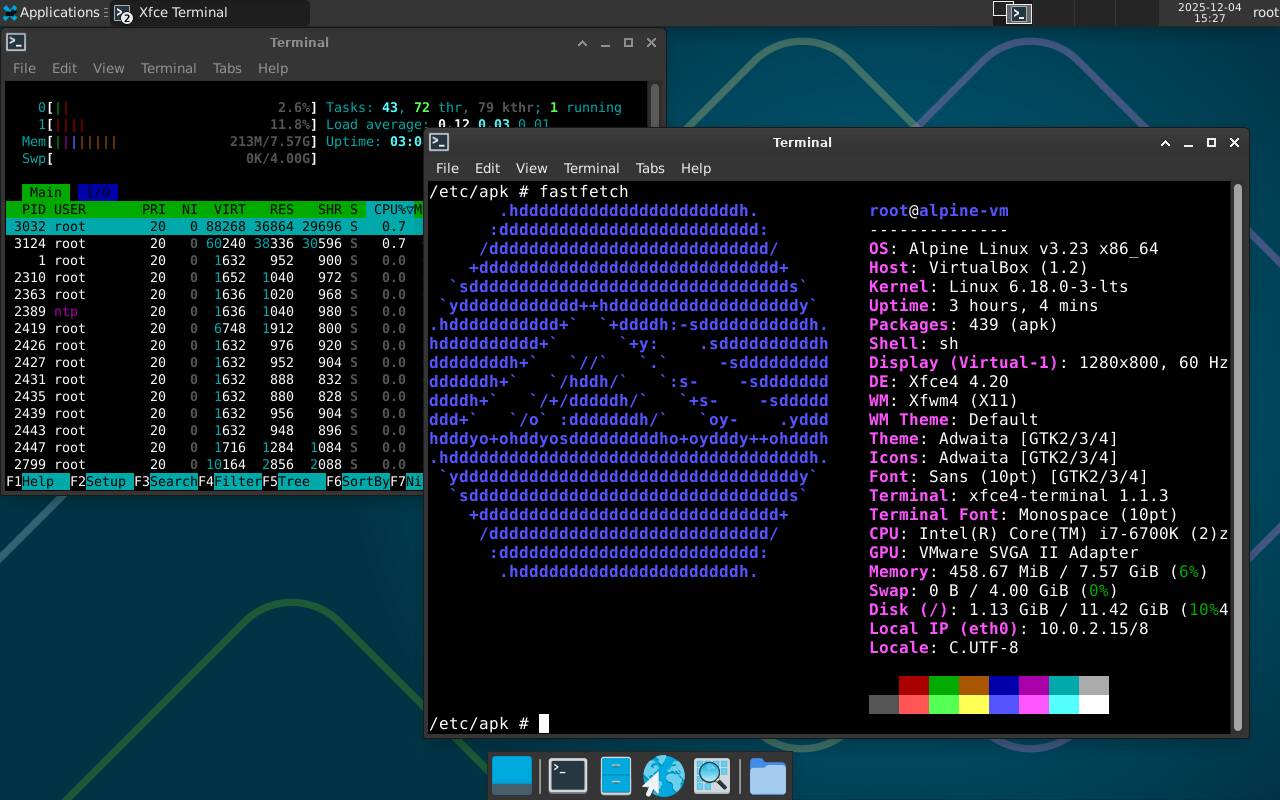Click fastfetch terminal window title icon
Viewport: 1280px width, 800px height.
[x=439, y=142]
